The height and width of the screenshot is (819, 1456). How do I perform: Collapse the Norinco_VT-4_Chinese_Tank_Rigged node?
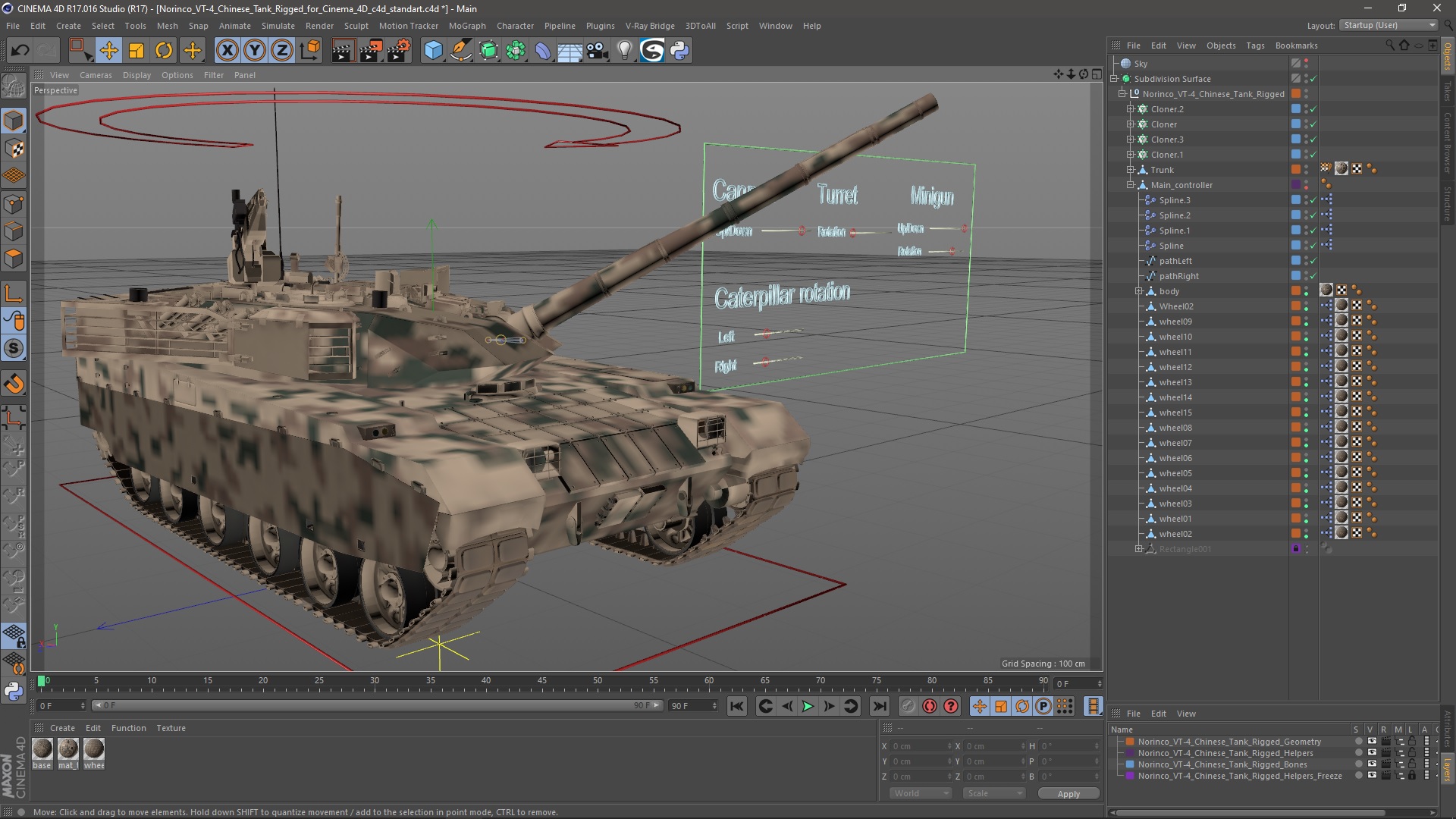[x=1122, y=94]
